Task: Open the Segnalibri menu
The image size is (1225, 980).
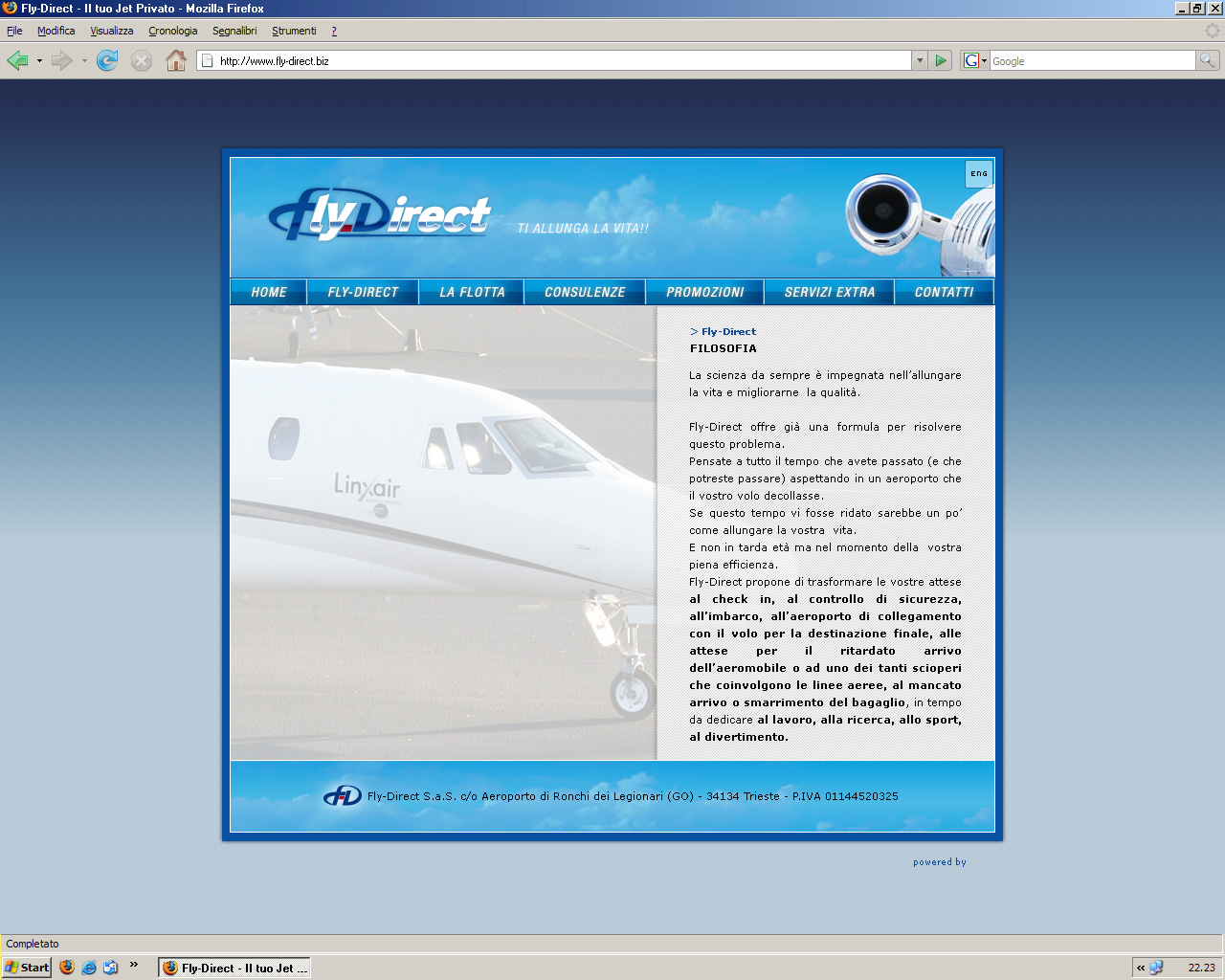Action: point(234,31)
